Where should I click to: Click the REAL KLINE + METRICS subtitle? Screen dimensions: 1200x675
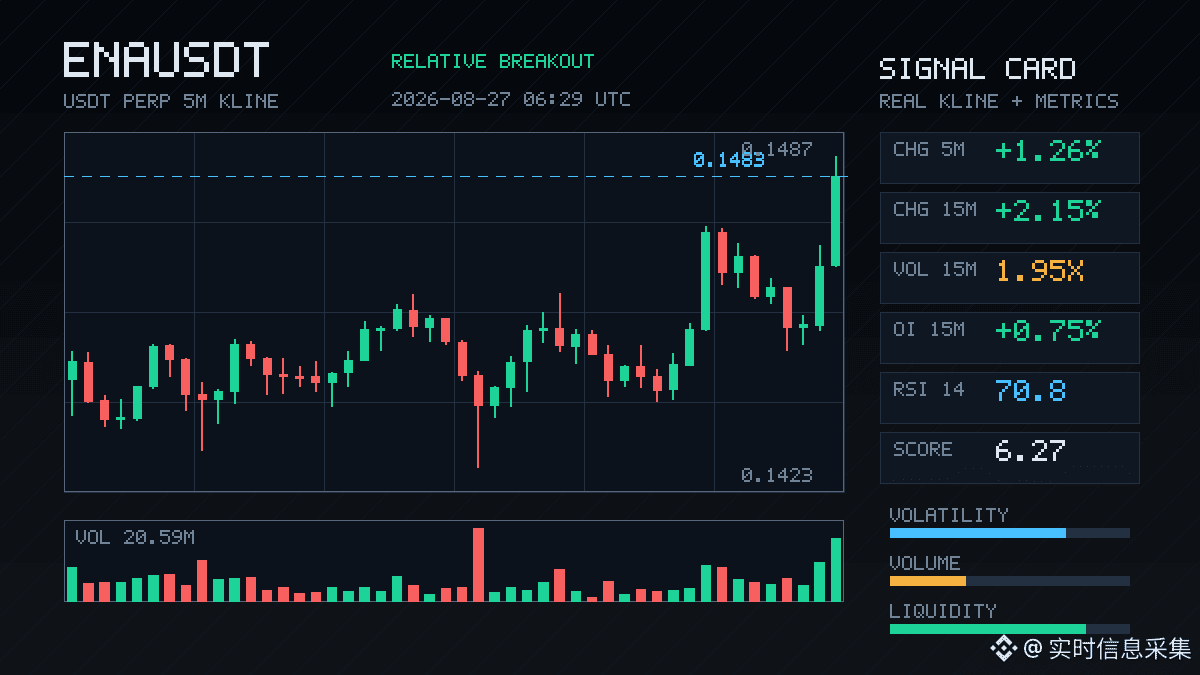tap(999, 101)
